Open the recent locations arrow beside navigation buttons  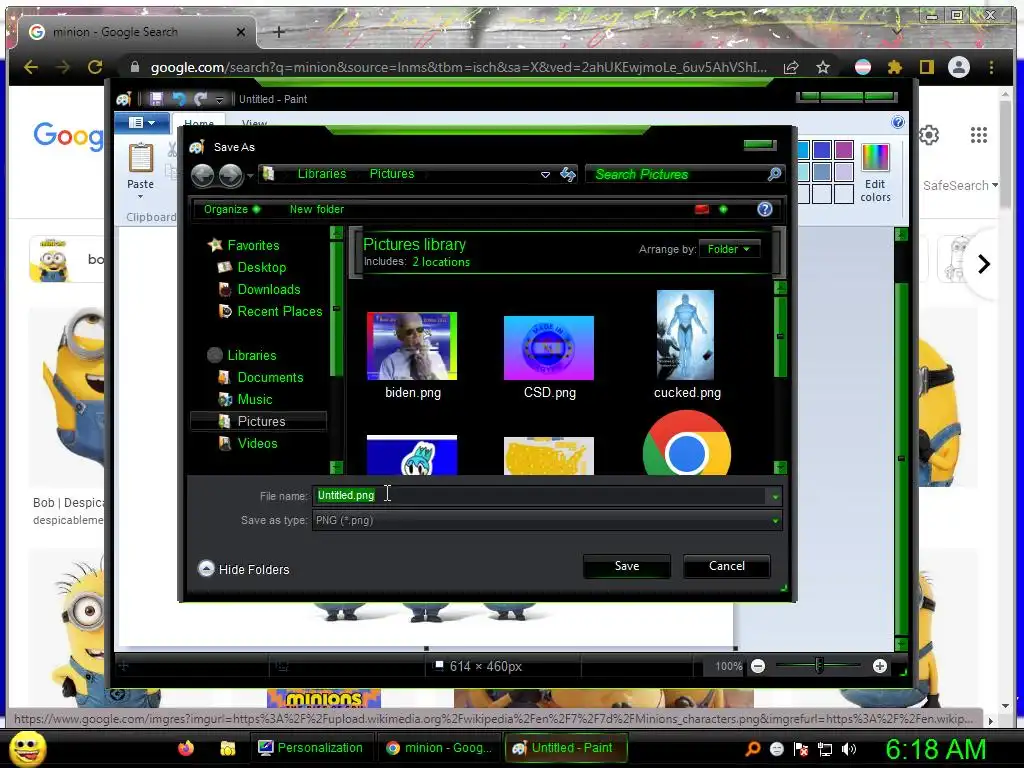click(250, 175)
